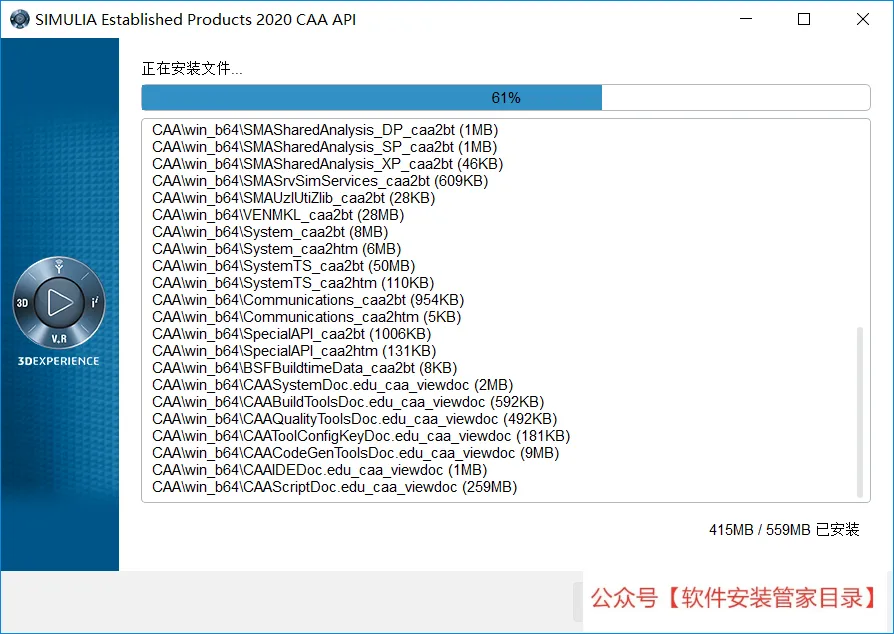Select the CAAQualityToolsDoc.edu_caa_viewdoc (492KB) row
894x634 pixels.
click(355, 419)
